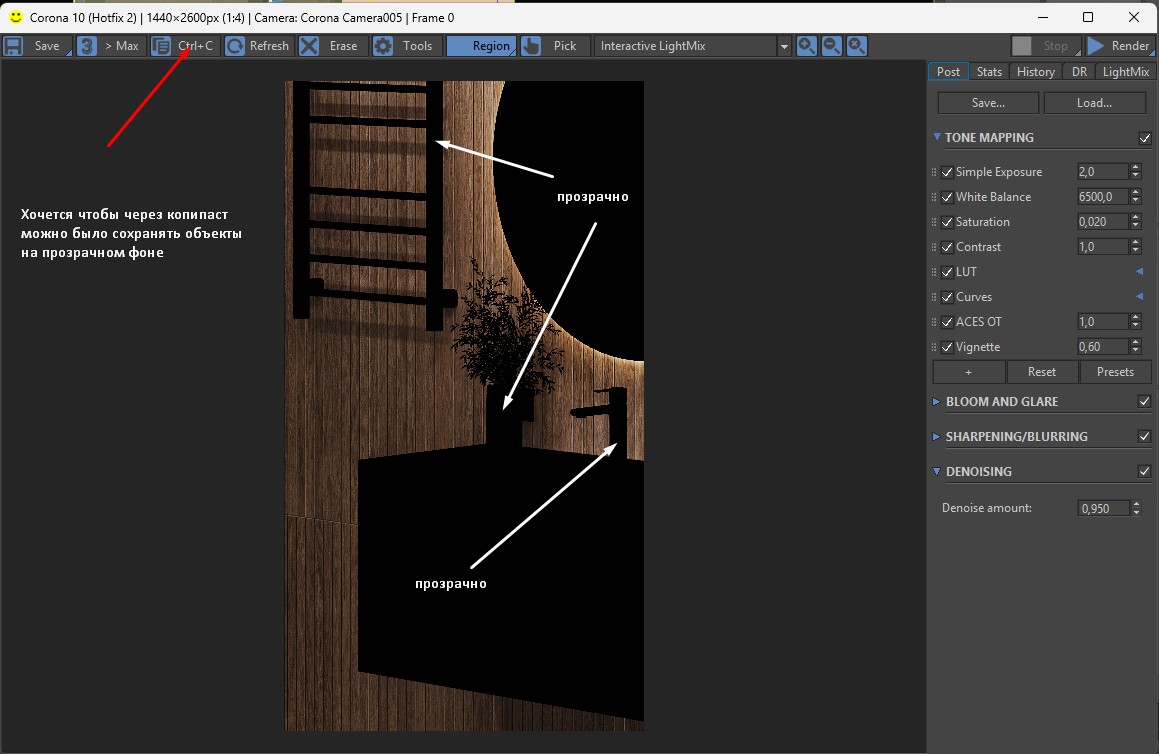Toggle the TONE MAPPING enable checkbox
The width and height of the screenshot is (1159, 754).
(x=1145, y=137)
